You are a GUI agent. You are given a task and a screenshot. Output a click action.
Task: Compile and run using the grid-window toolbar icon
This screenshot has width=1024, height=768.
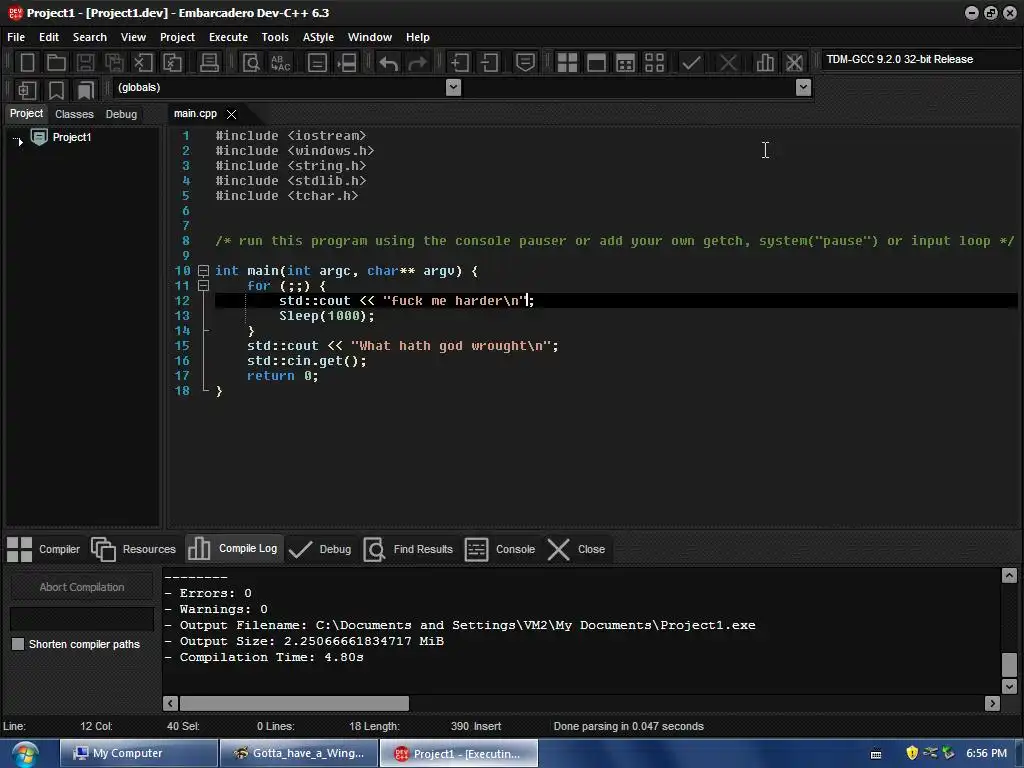pos(625,63)
